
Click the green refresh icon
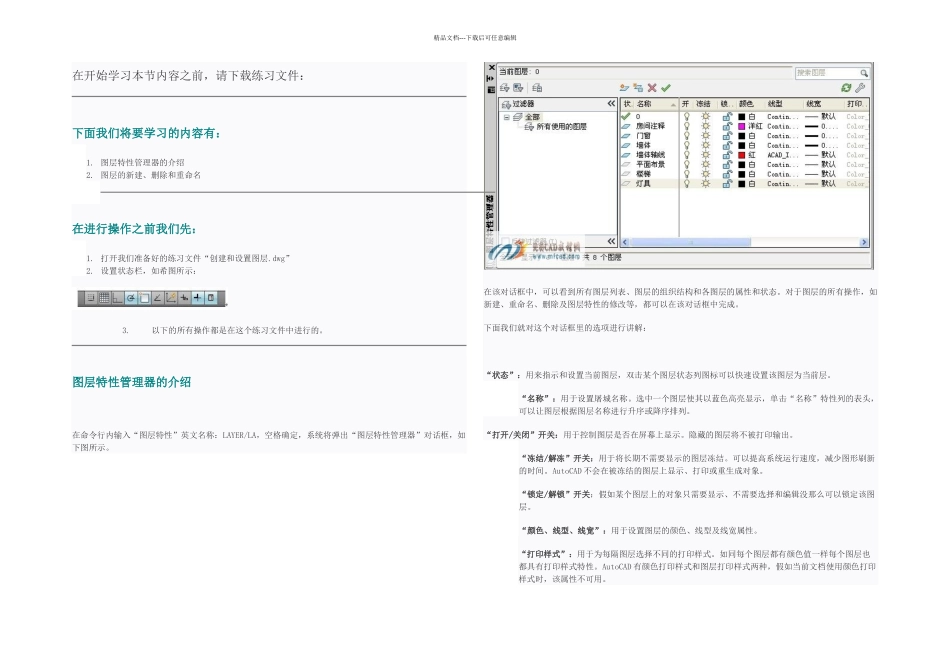click(x=846, y=88)
